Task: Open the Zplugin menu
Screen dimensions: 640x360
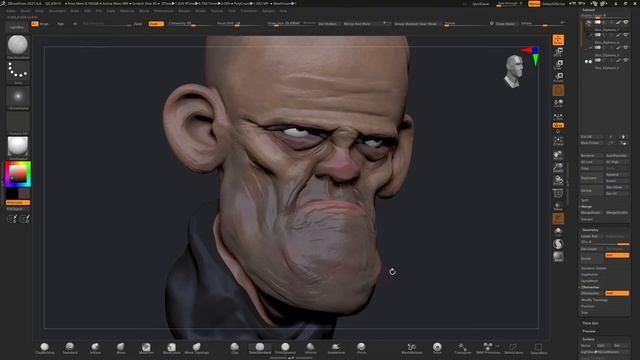Action: point(268,11)
